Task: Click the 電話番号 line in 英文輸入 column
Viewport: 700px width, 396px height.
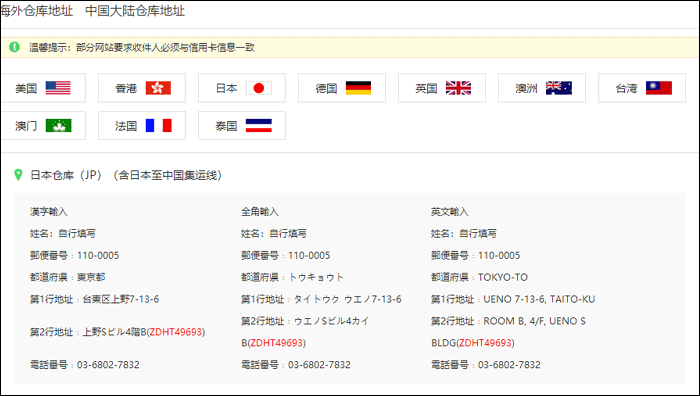Action: click(486, 365)
